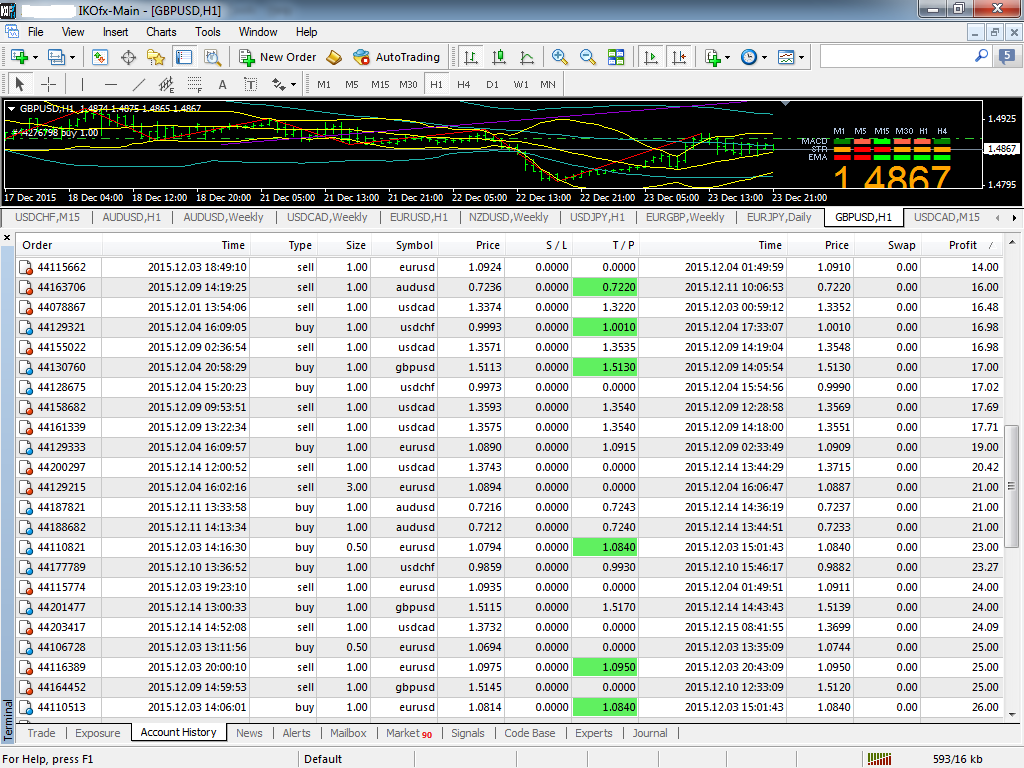Click the Zoom Out magnifier
The image size is (1024, 768).
pos(588,57)
